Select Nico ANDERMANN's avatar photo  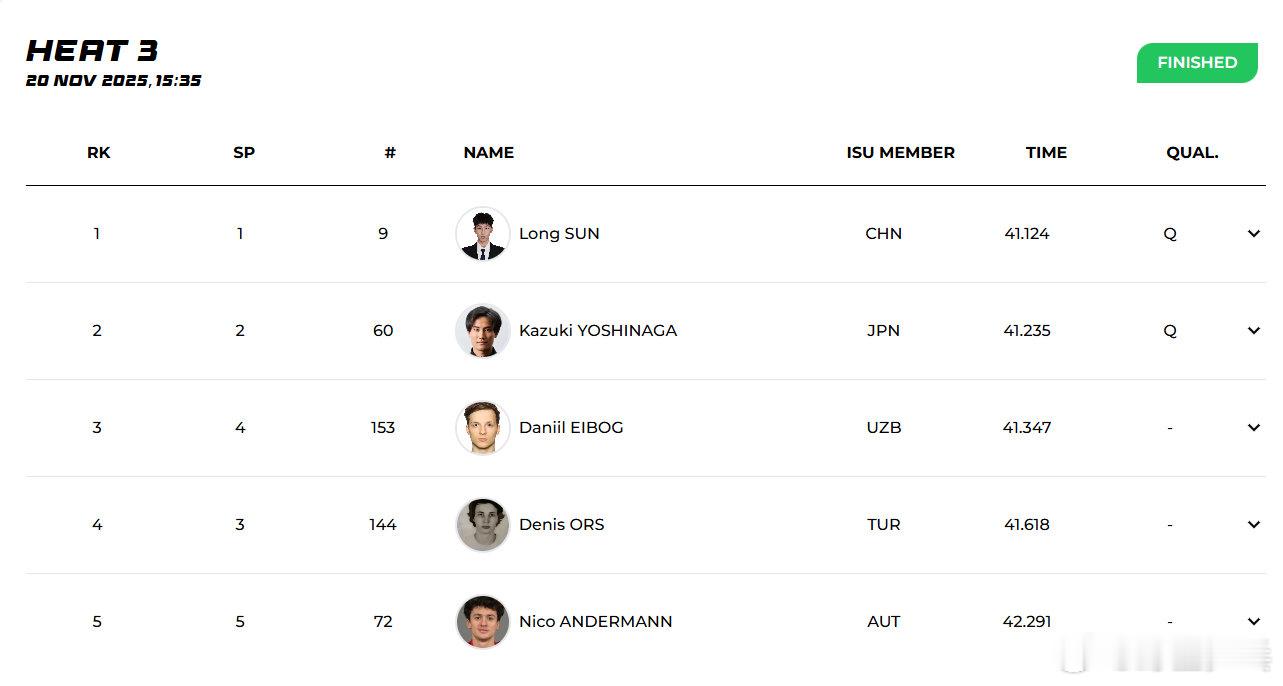(483, 622)
